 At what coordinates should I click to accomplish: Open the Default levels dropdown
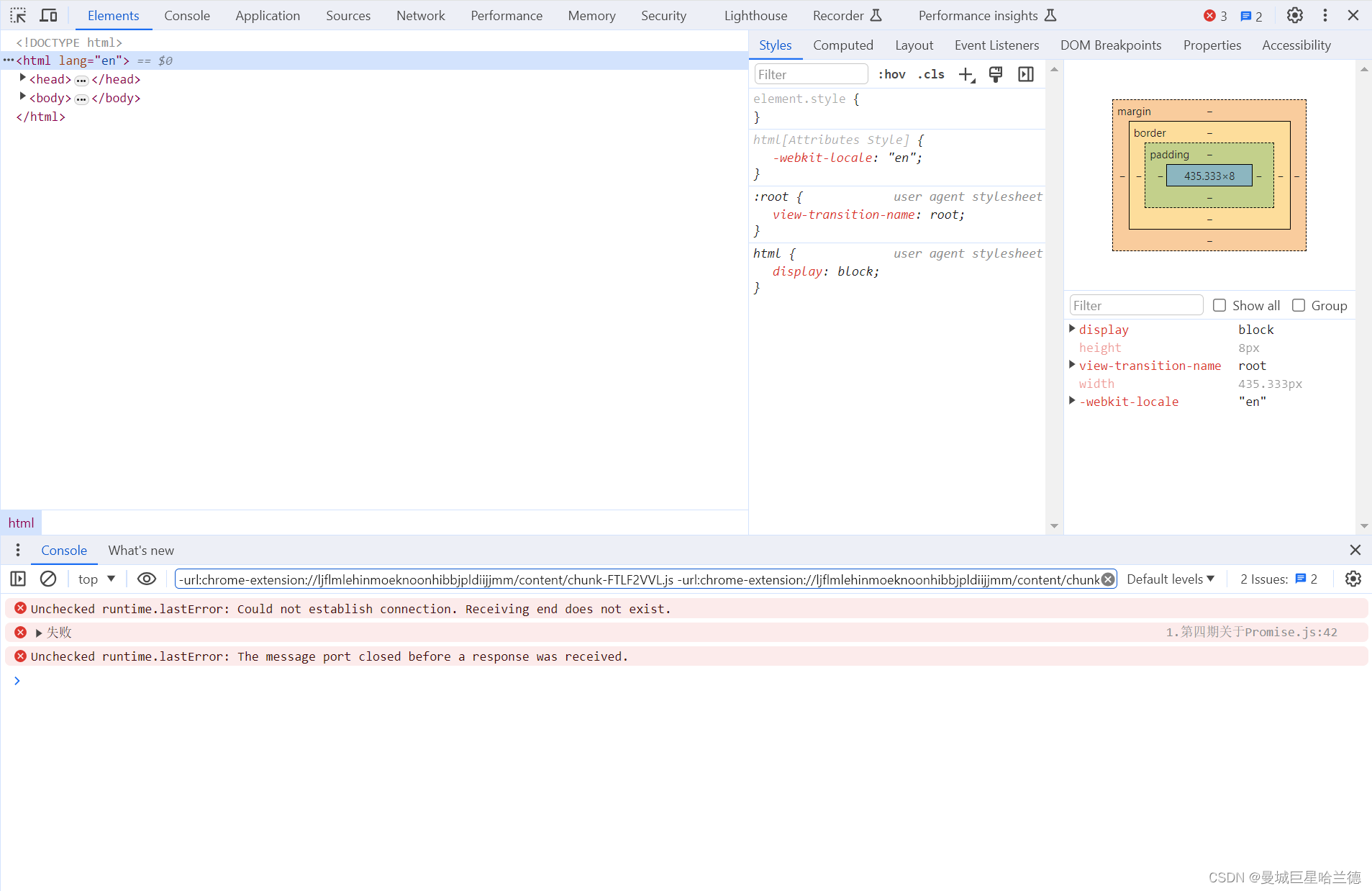pos(1171,579)
